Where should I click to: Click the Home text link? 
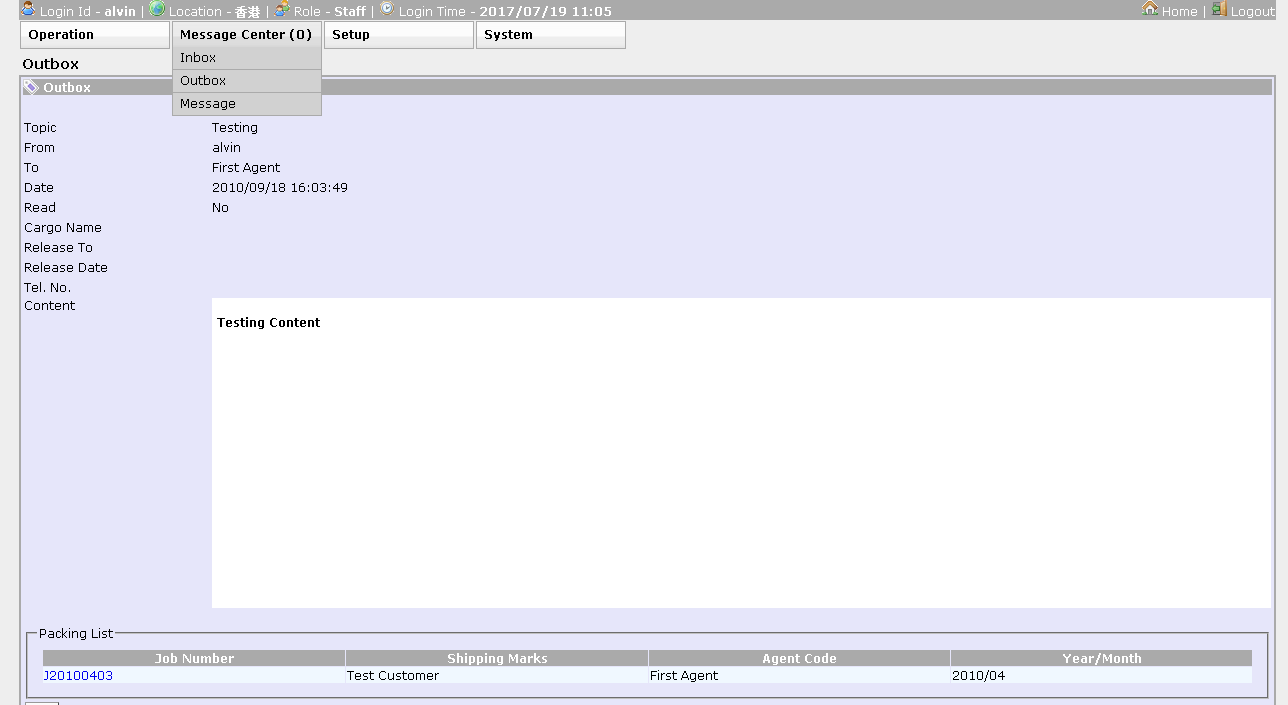(x=1179, y=12)
